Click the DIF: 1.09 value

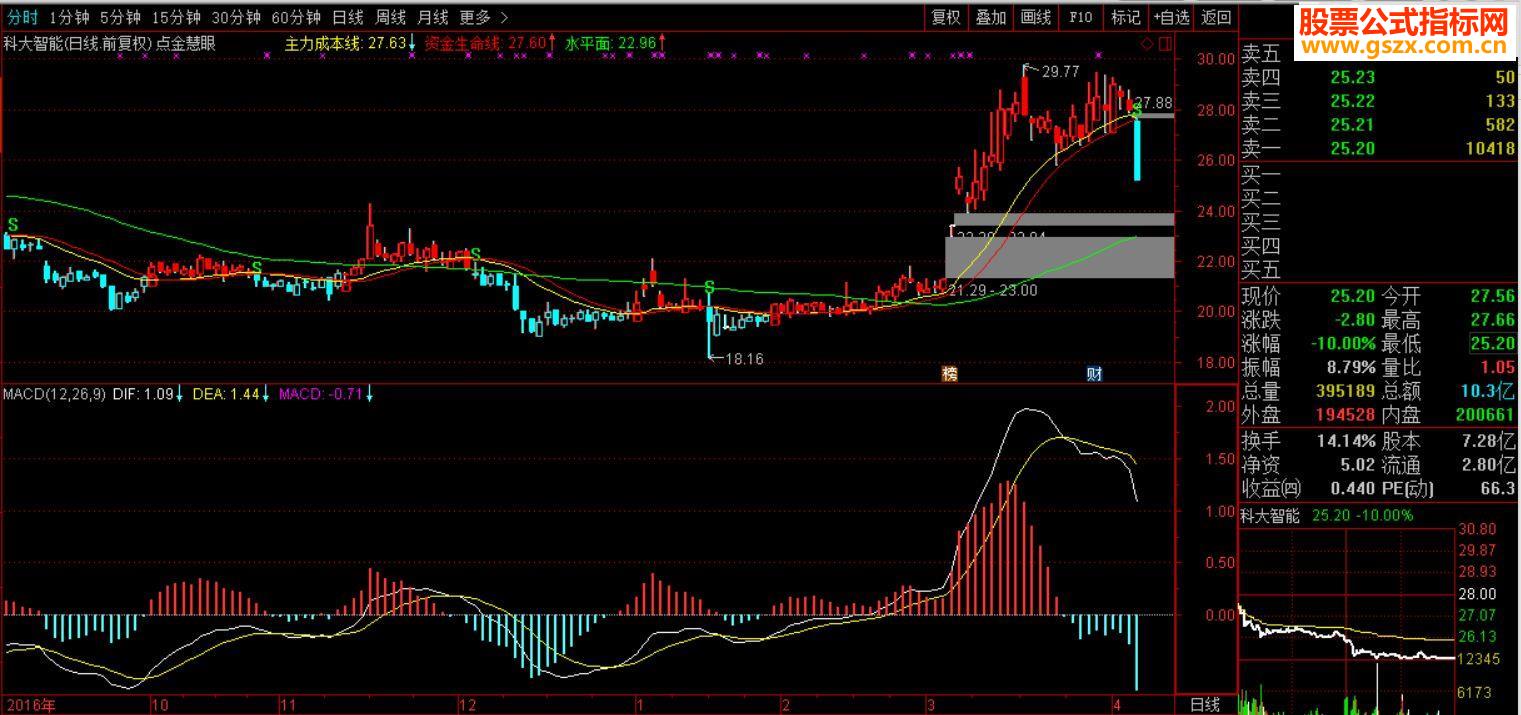point(142,394)
